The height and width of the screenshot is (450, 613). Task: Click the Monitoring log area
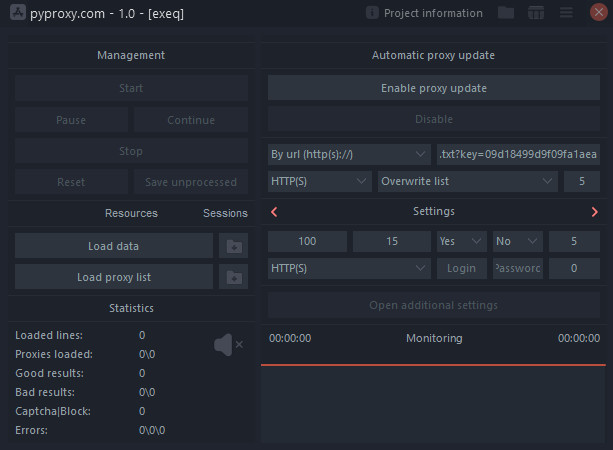tap(433, 404)
